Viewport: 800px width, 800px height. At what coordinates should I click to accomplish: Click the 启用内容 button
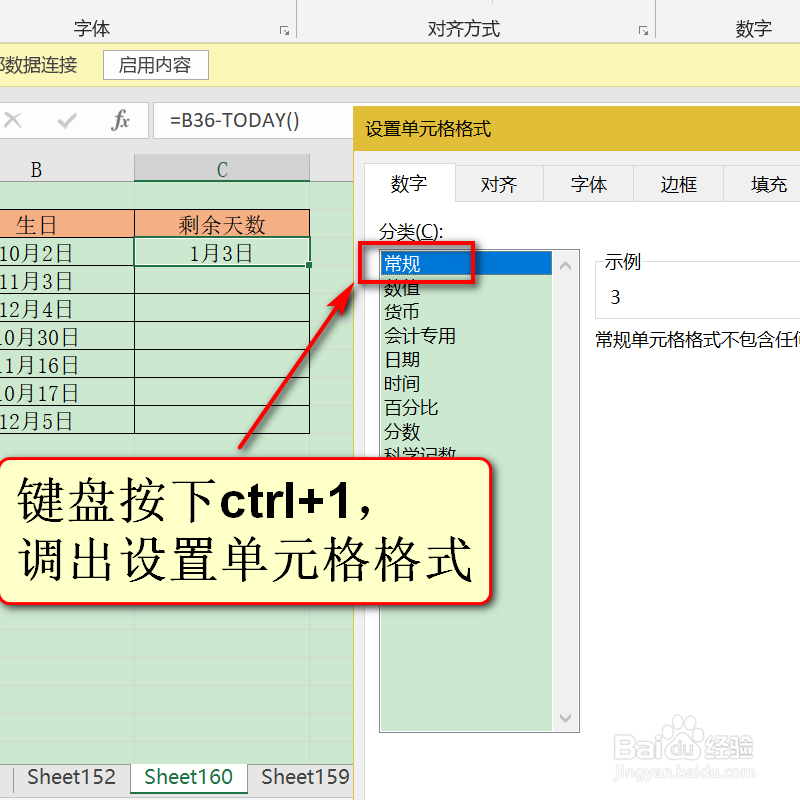click(x=155, y=64)
